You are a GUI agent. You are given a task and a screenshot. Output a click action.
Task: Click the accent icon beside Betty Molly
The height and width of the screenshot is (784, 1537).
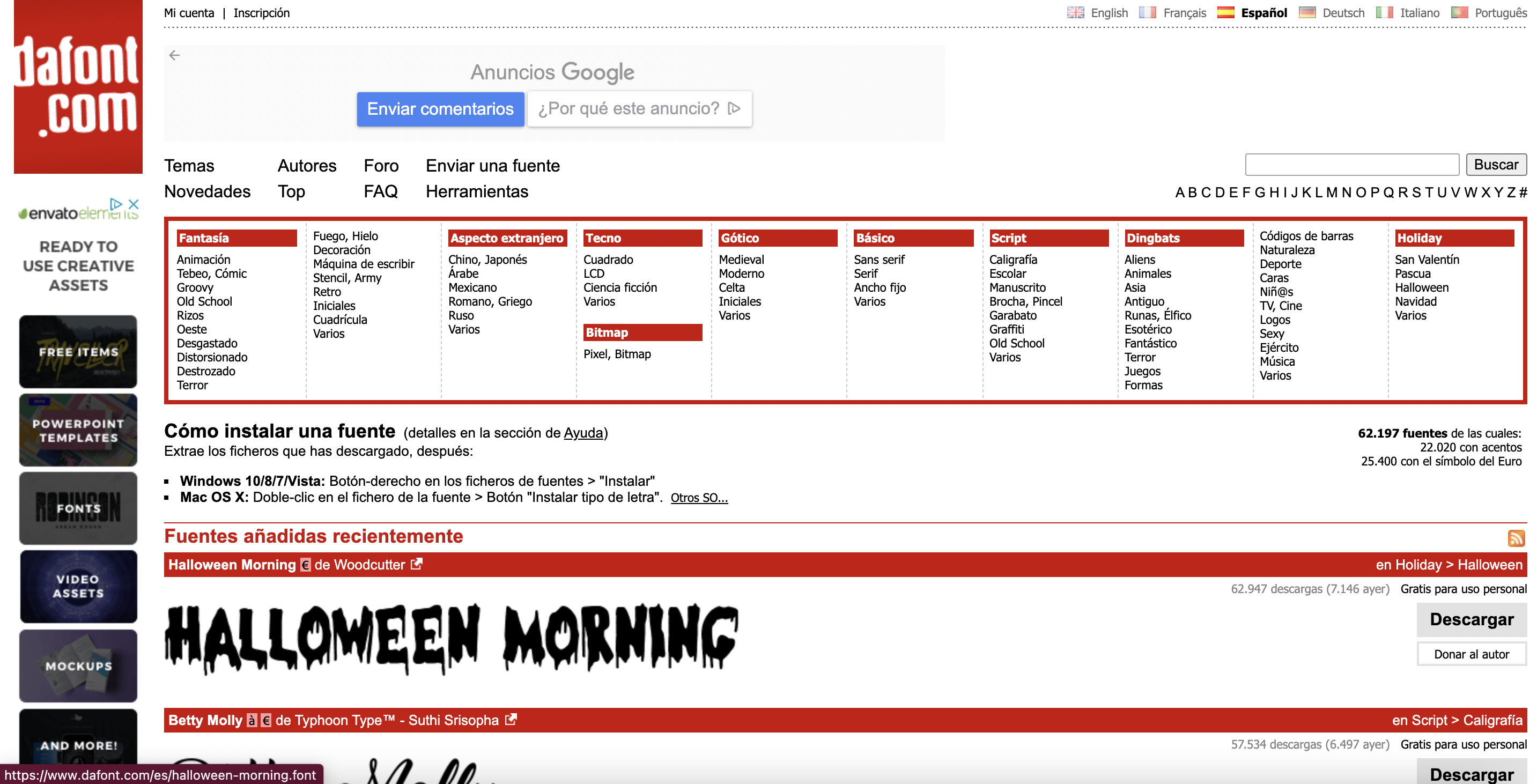pos(252,721)
